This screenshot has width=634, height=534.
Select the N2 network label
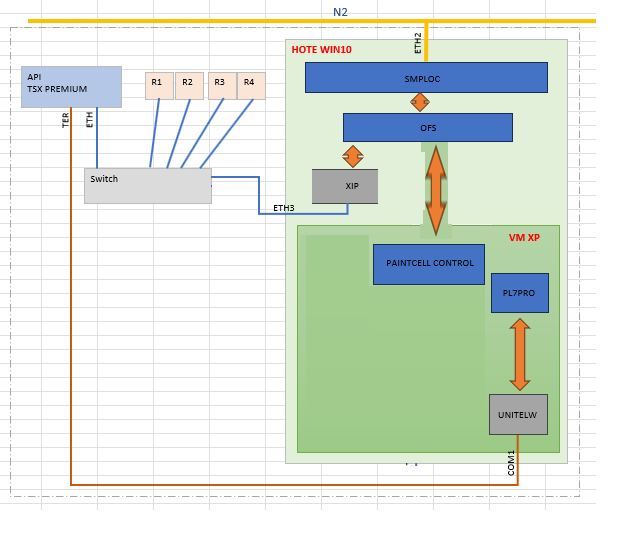[x=340, y=11]
